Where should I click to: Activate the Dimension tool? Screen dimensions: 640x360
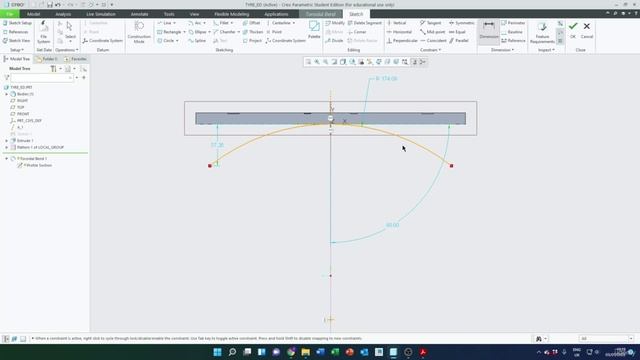pos(489,30)
